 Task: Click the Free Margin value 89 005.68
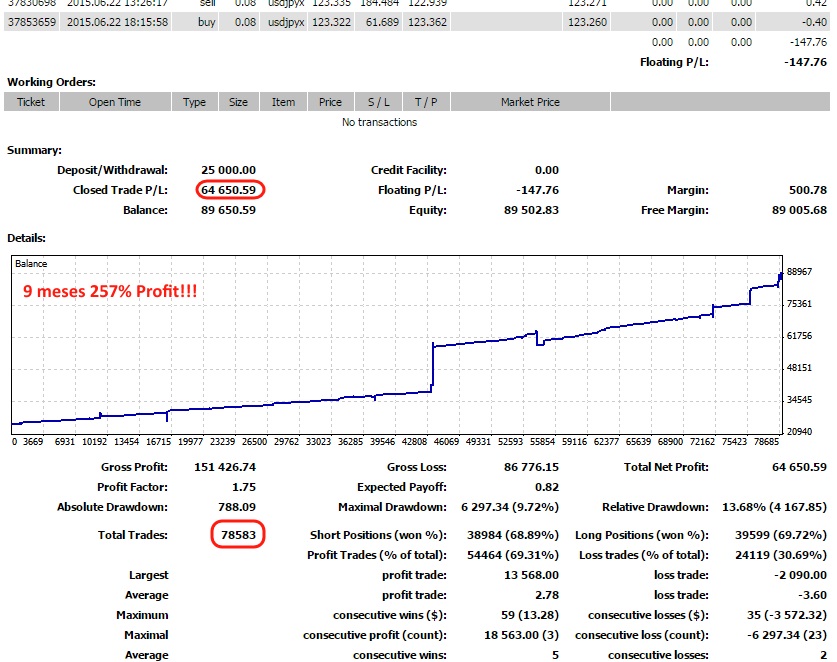tap(799, 210)
